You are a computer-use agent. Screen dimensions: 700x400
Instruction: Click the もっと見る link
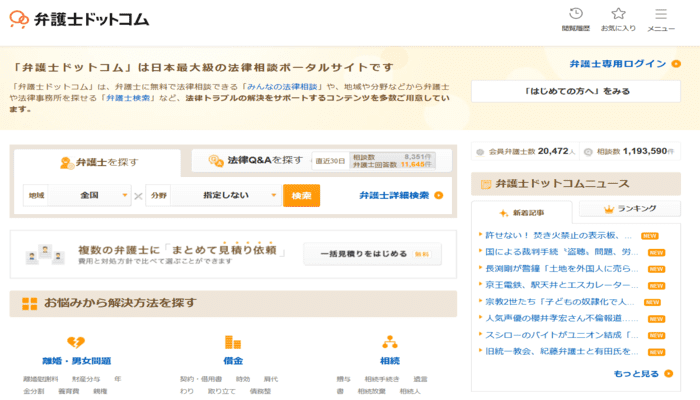click(636, 374)
